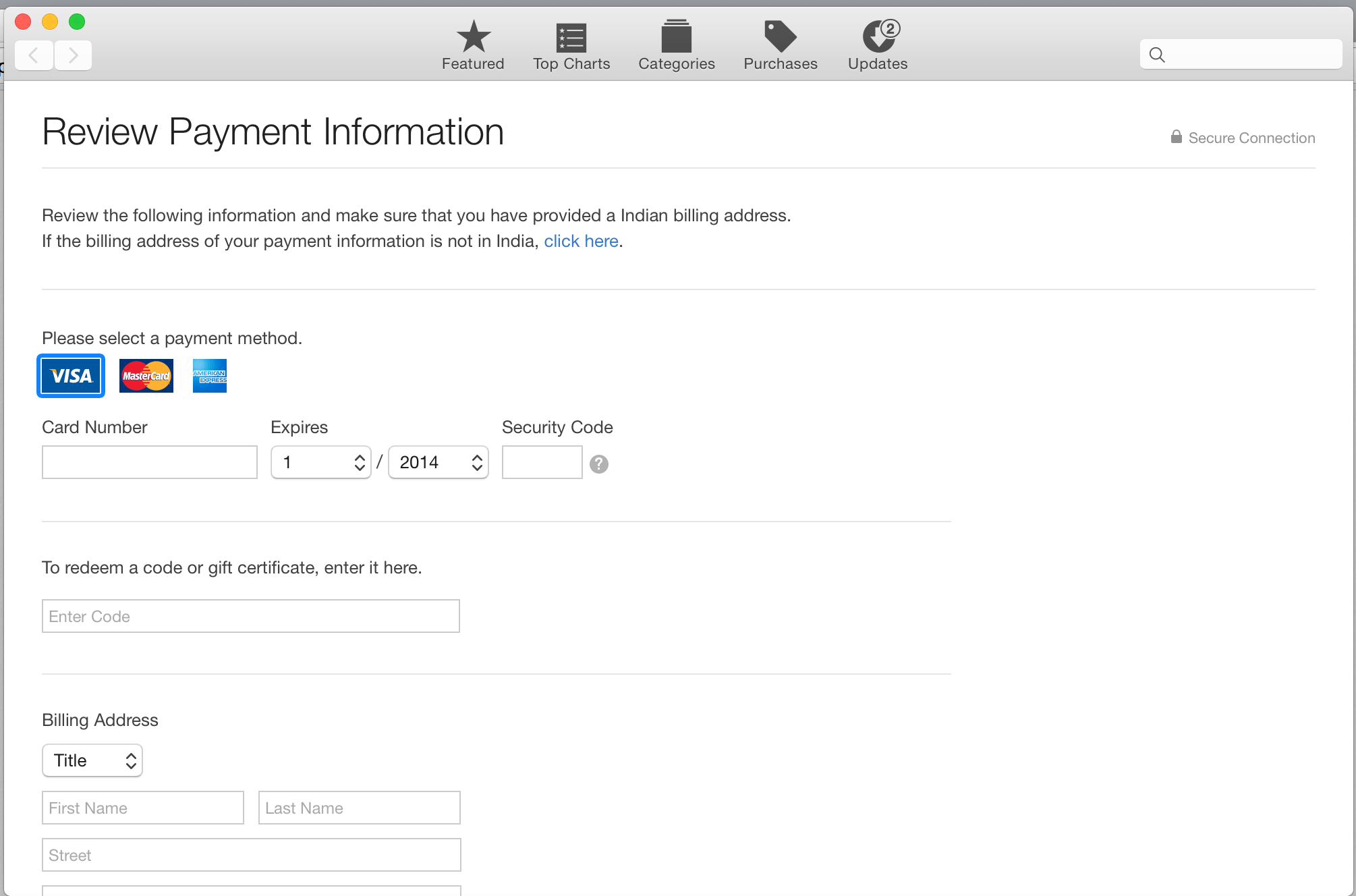The width and height of the screenshot is (1356, 896).
Task: Click the toolbar search box
Action: click(x=1248, y=55)
